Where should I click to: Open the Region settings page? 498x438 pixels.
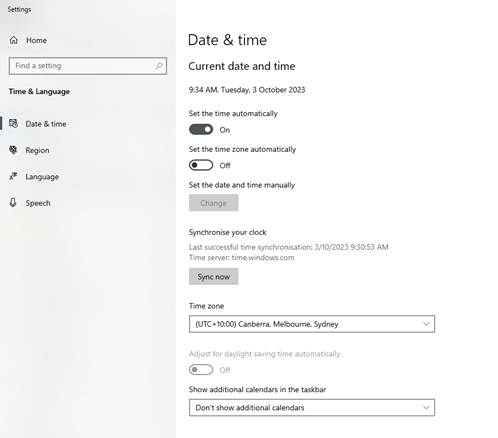37,150
